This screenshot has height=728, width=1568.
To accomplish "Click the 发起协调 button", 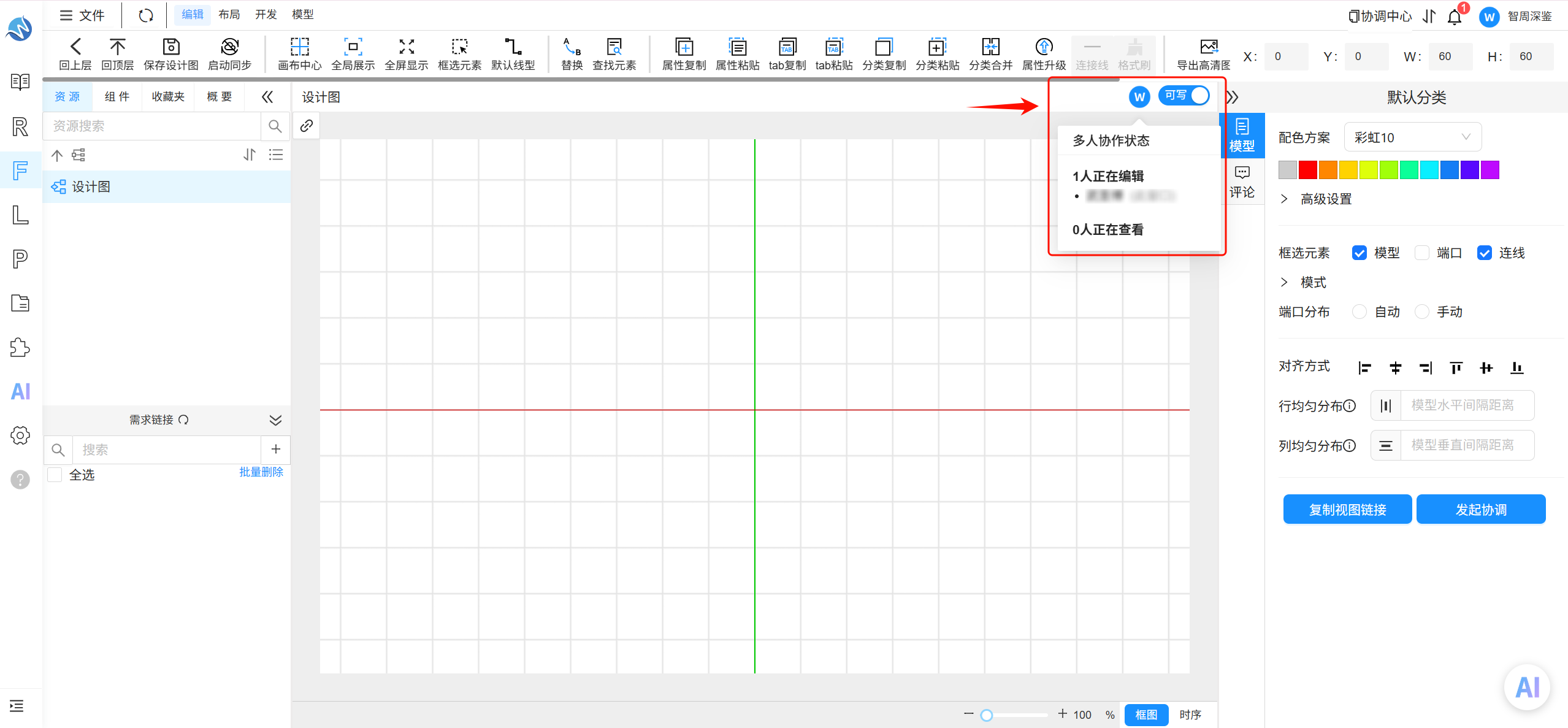I will [1481, 509].
